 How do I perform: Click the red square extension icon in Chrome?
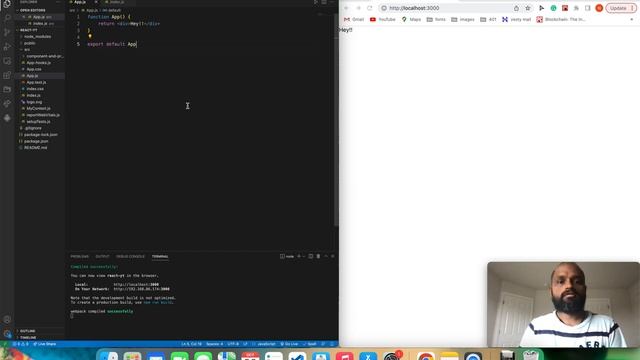point(565,8)
